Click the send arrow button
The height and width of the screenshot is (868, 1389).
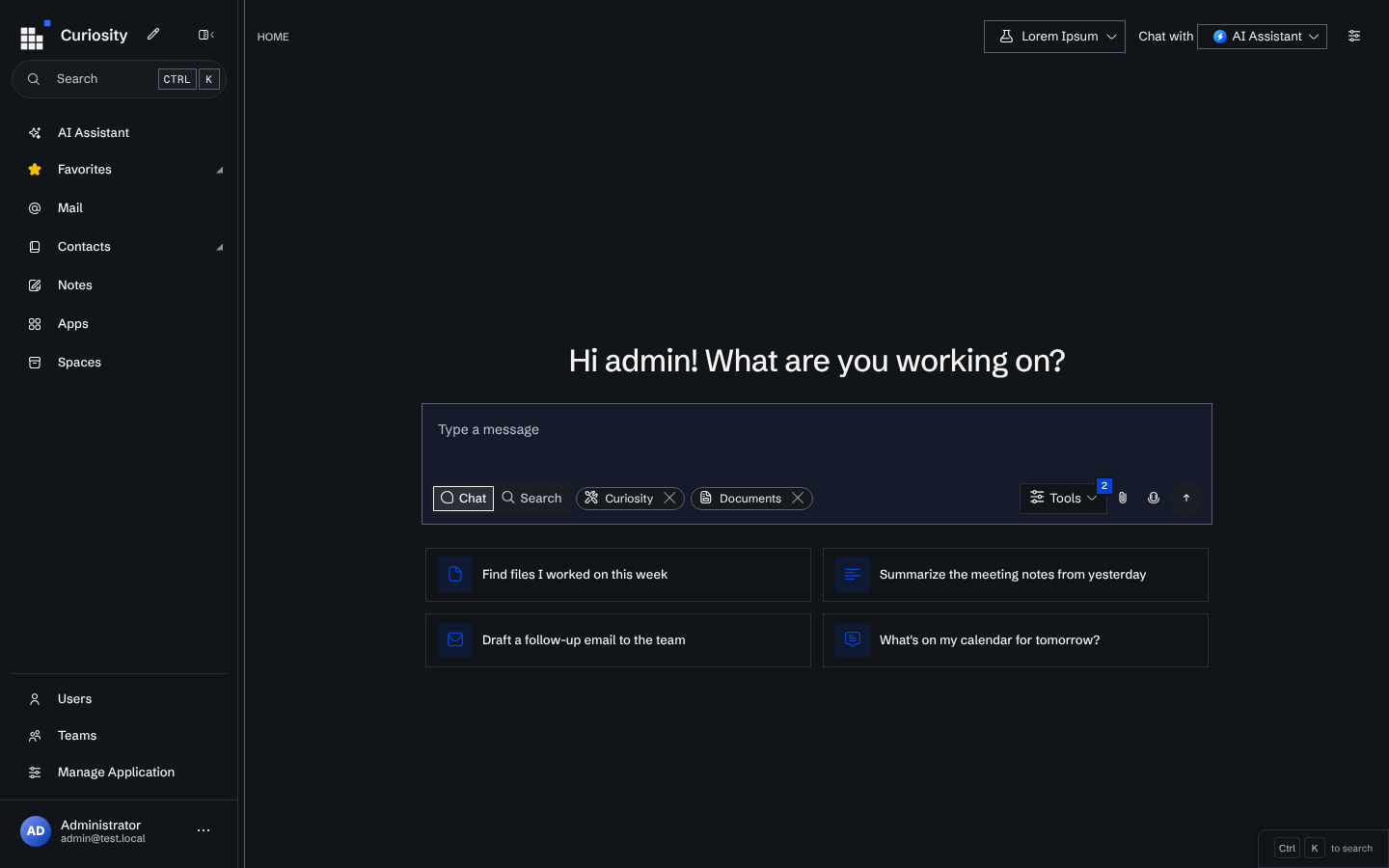pos(1186,498)
